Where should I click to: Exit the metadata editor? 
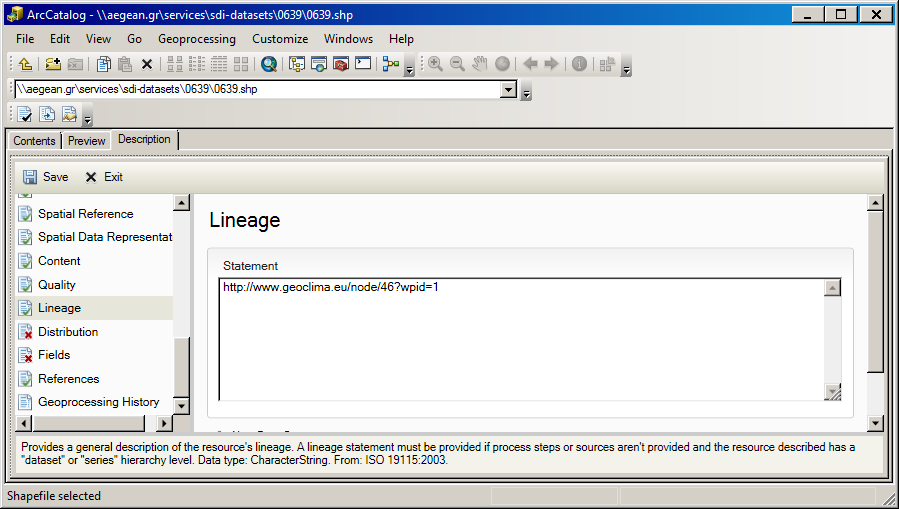pos(104,177)
